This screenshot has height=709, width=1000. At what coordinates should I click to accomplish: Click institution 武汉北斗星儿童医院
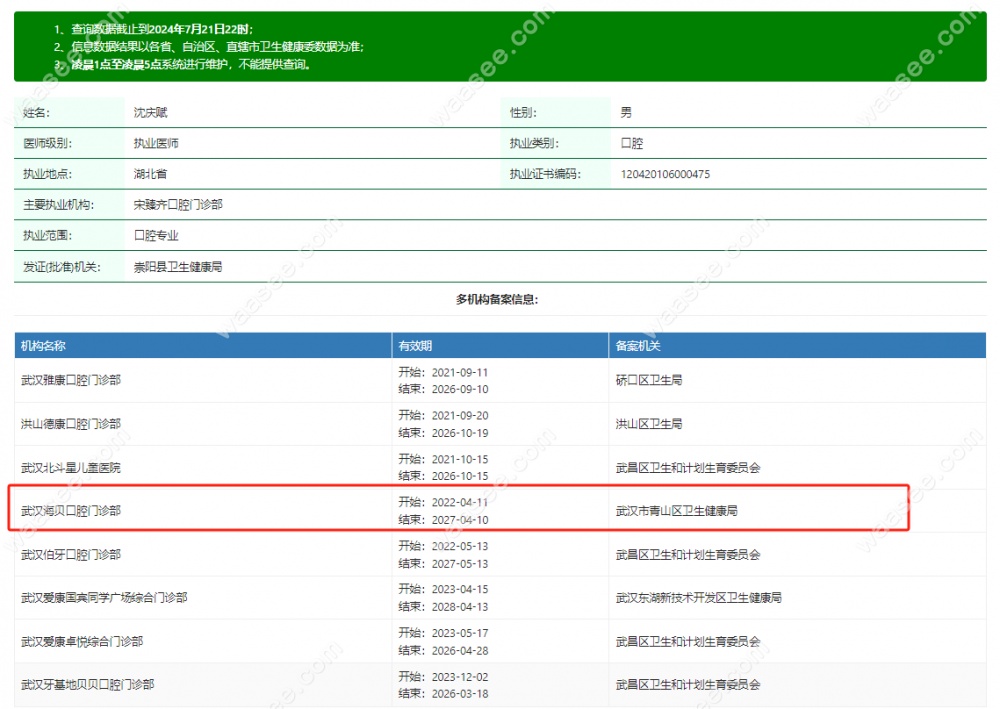pyautogui.click(x=71, y=467)
